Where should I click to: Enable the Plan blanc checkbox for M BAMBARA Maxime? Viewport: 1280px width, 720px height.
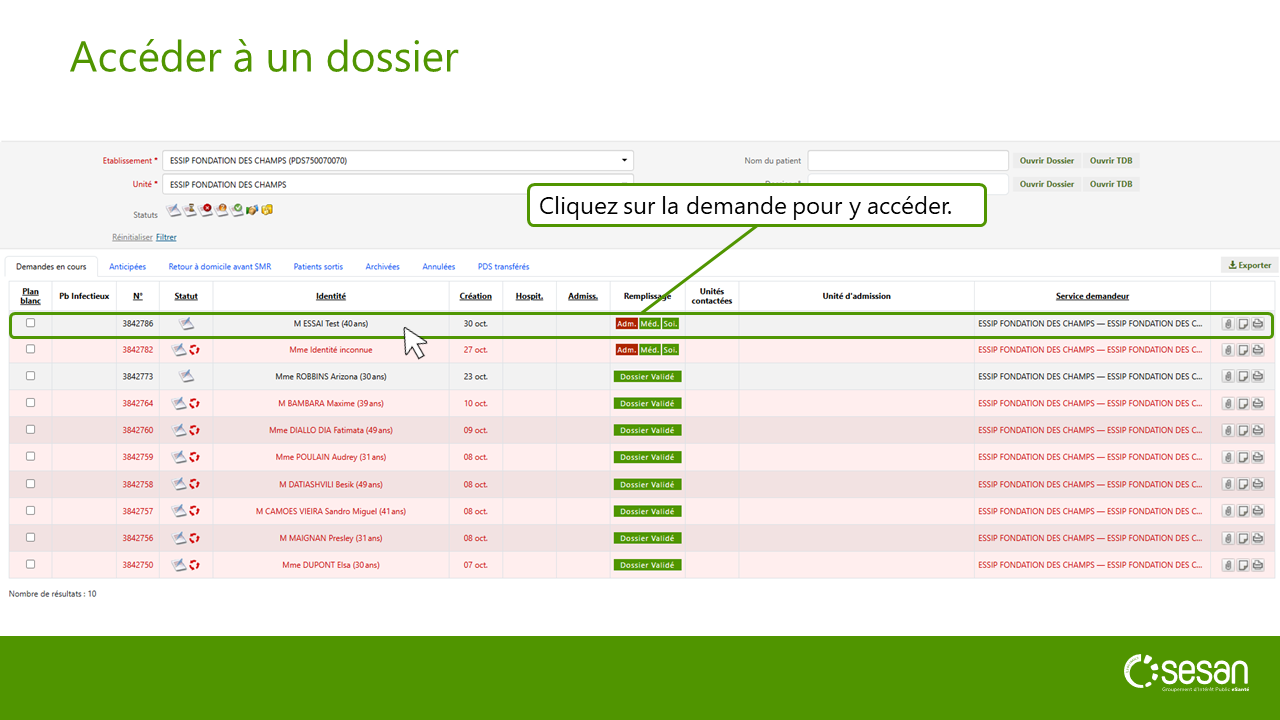coord(30,403)
